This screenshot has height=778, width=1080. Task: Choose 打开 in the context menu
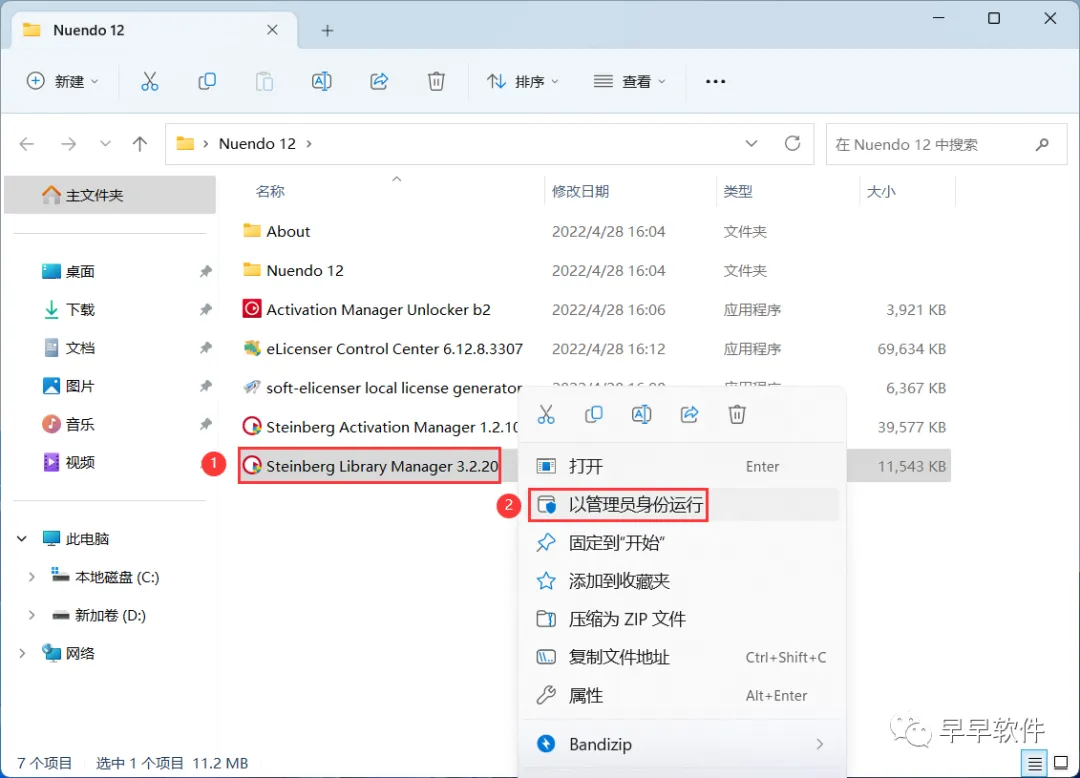(x=681, y=466)
